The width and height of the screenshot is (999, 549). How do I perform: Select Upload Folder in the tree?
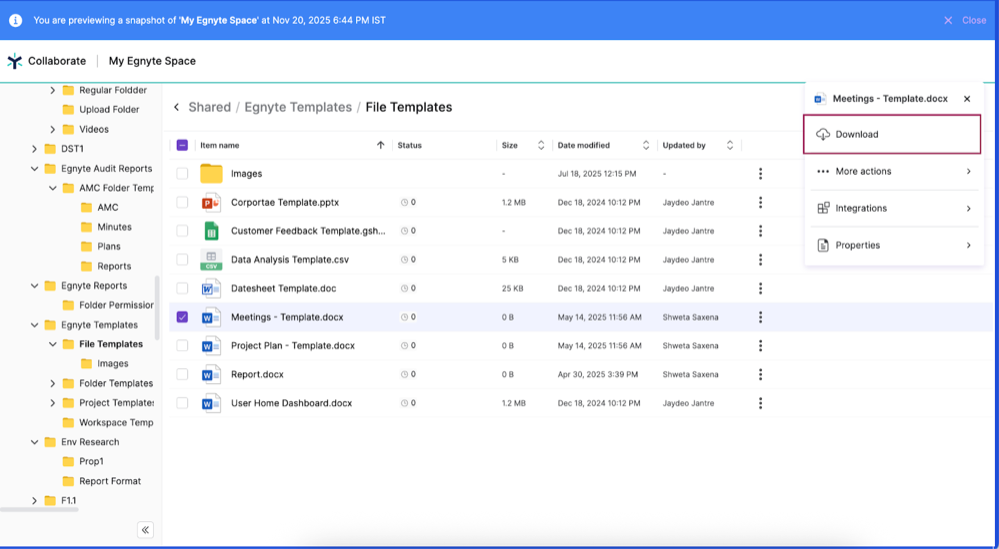click(109, 110)
